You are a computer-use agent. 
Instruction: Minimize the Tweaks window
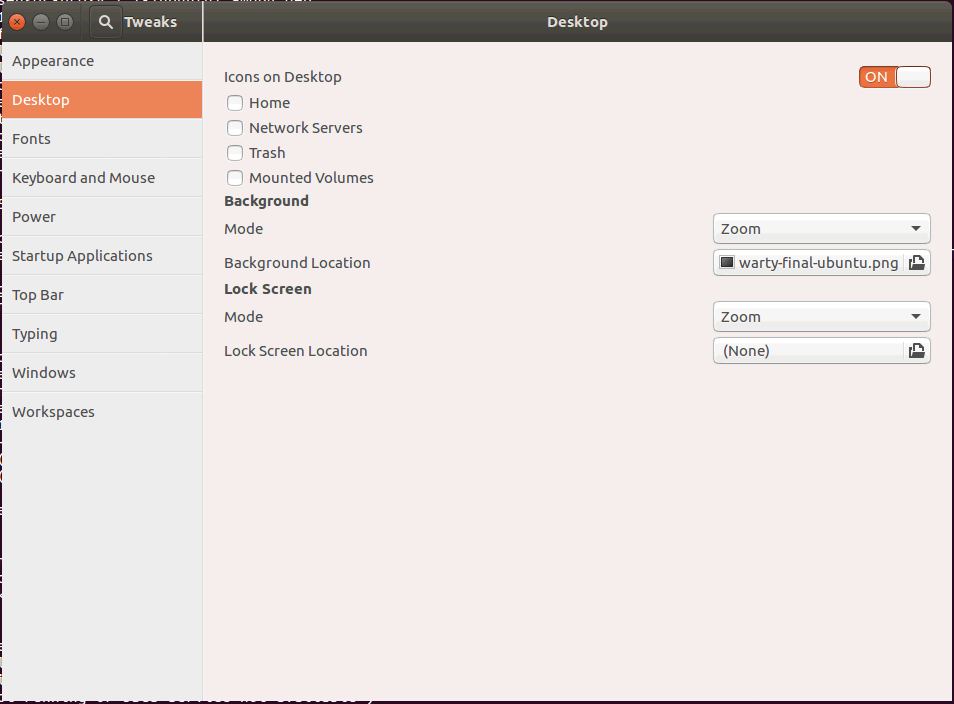41,22
